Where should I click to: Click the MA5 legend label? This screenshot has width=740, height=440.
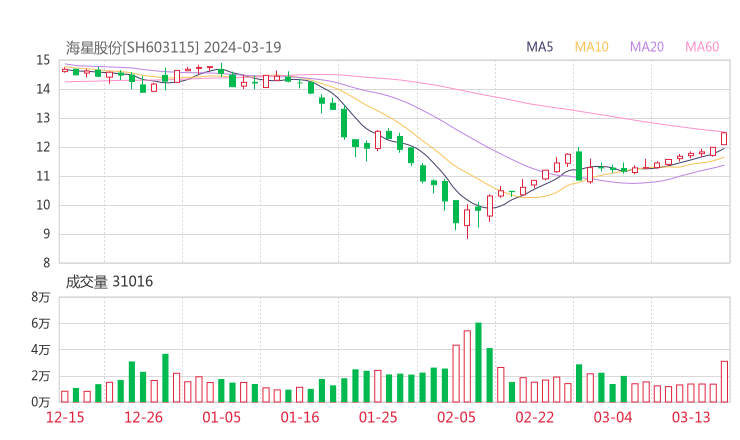539,47
